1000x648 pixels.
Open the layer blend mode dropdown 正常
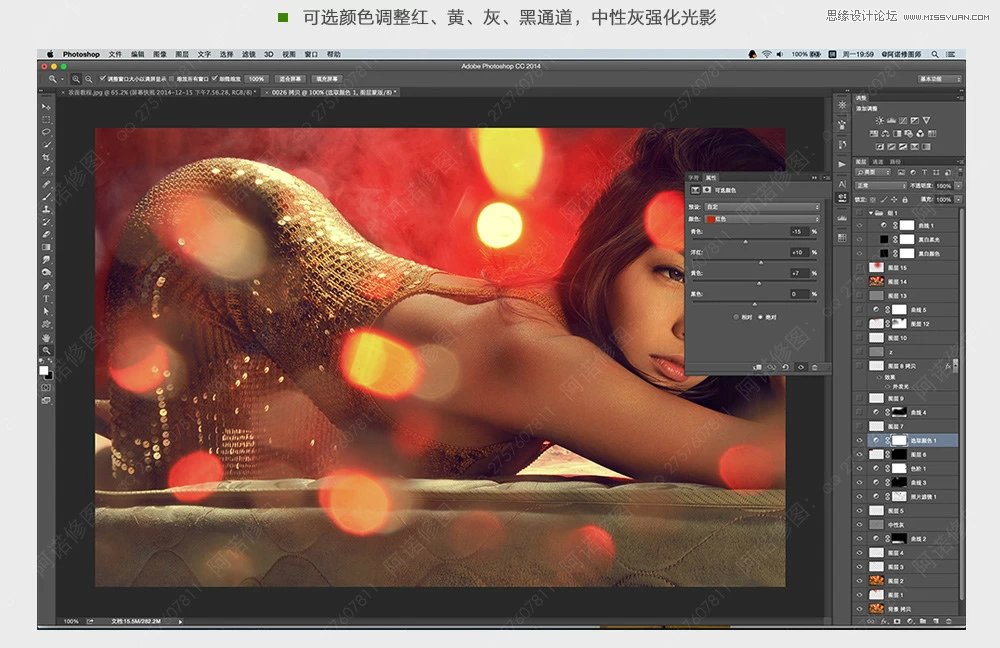(880, 186)
